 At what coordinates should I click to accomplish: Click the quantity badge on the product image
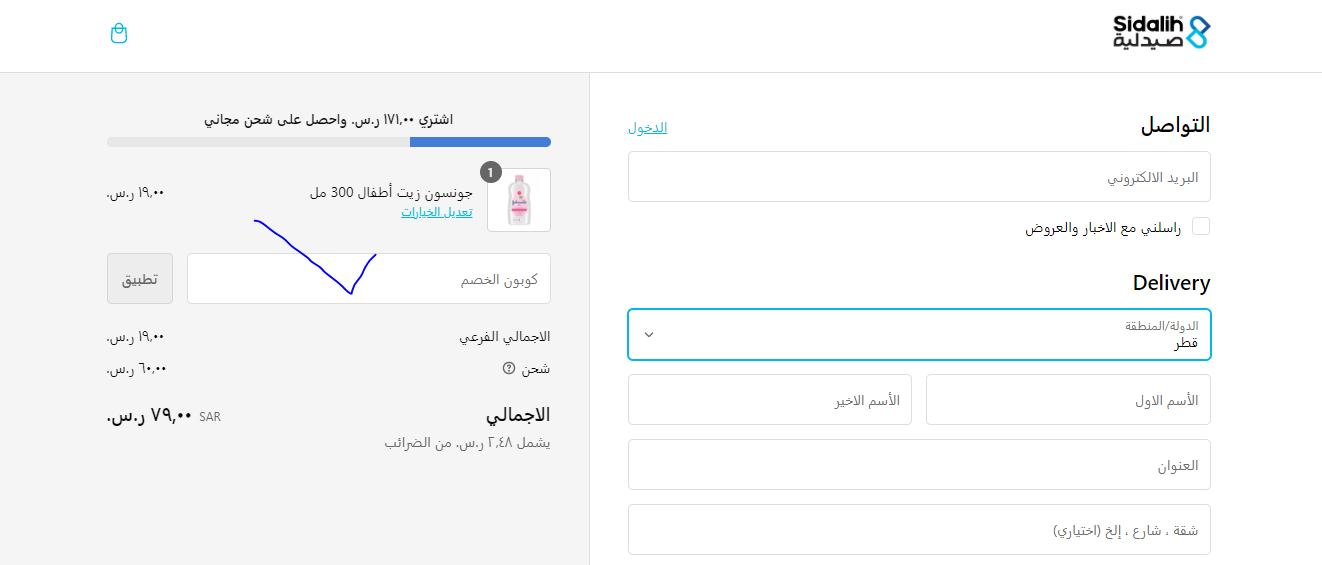click(490, 173)
